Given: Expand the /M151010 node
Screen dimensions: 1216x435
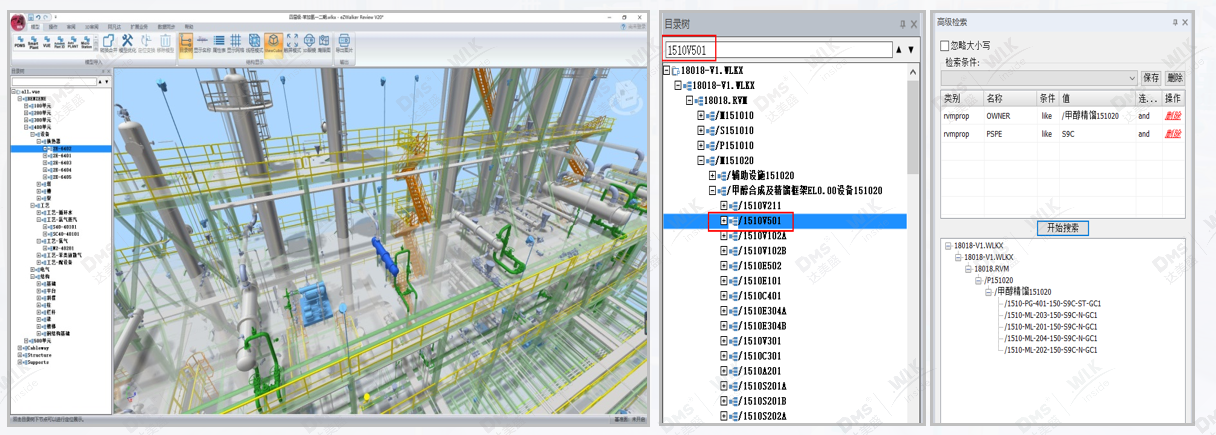Looking at the screenshot, I should point(701,116).
